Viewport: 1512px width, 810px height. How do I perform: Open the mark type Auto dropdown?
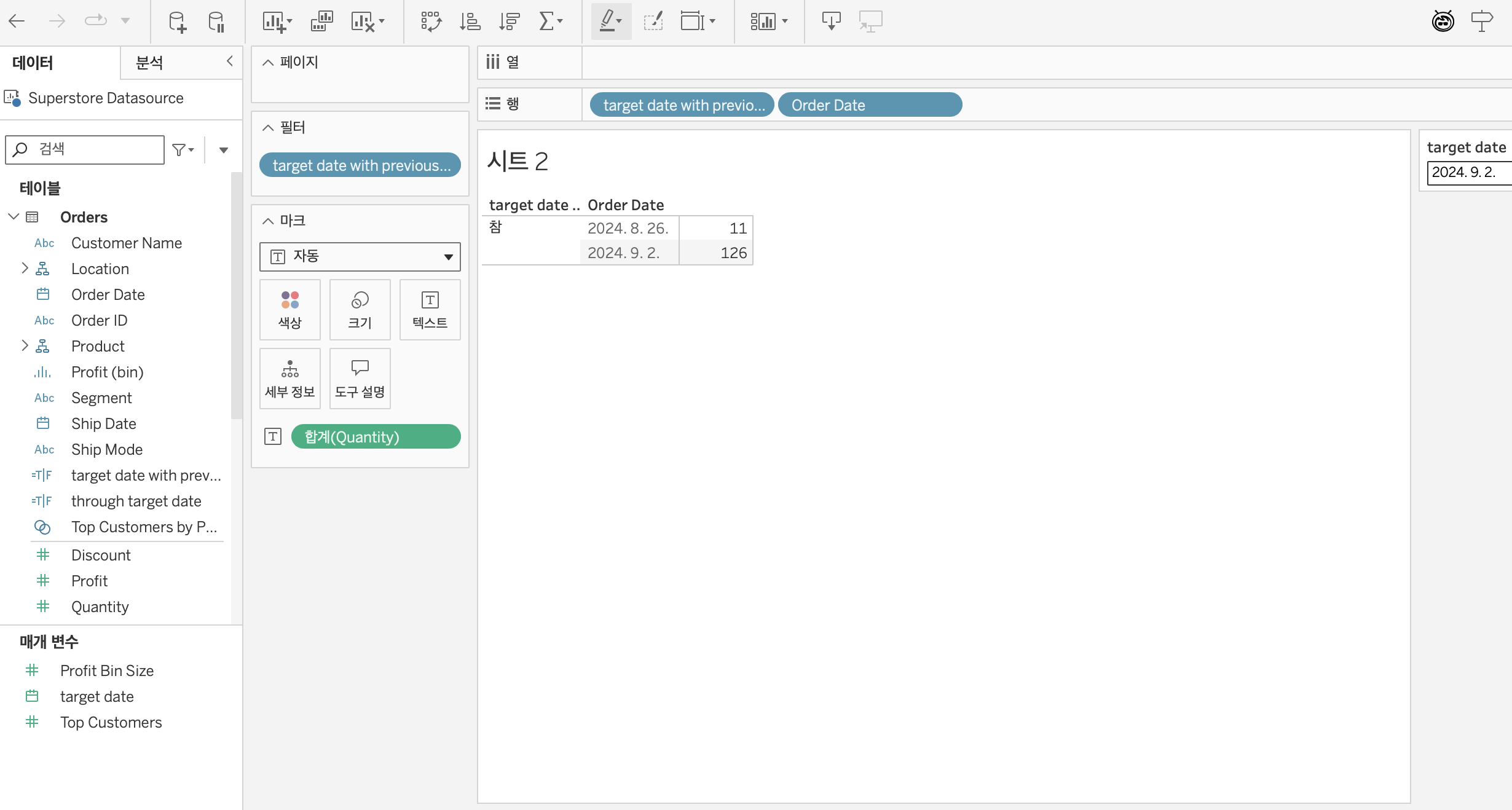pos(360,257)
